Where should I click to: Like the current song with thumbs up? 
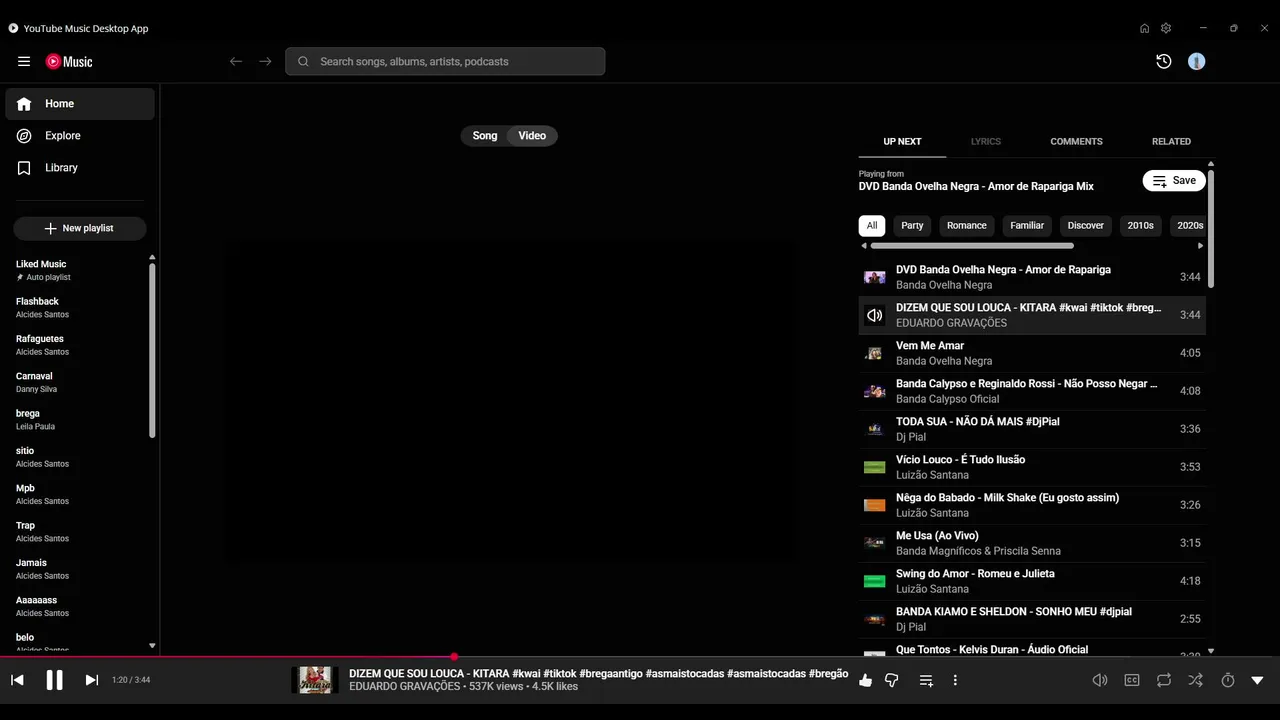[x=865, y=680]
